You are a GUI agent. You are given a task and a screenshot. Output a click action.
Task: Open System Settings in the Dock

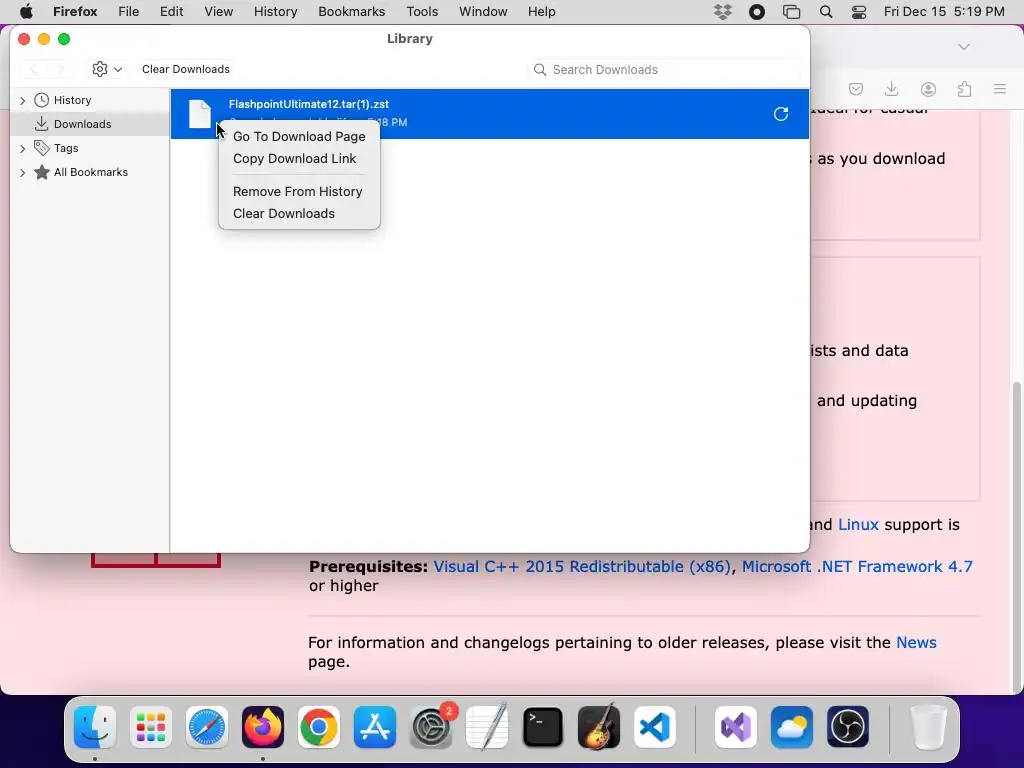coord(431,727)
